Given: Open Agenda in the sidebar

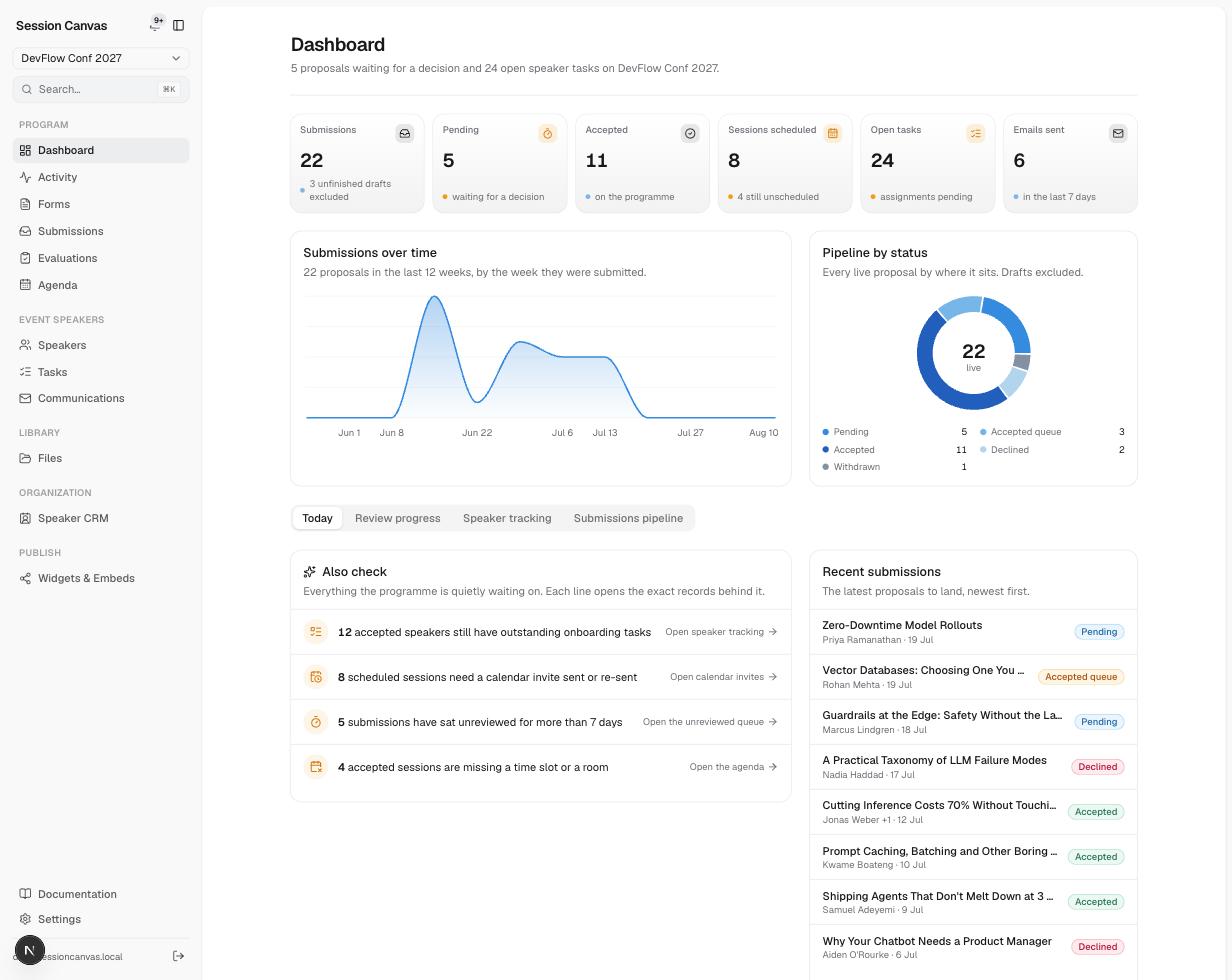Looking at the screenshot, I should point(101,285).
